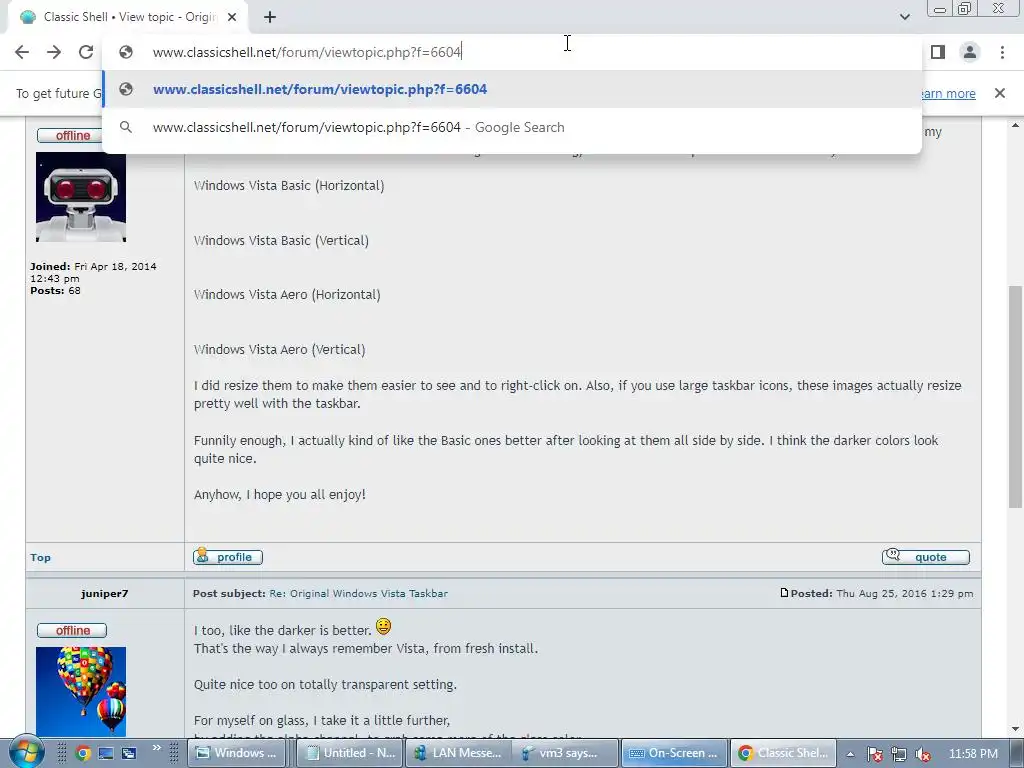Screen dimensions: 1024x768
Task: Toggle the Chrome side panel
Action: pyautogui.click(x=938, y=52)
